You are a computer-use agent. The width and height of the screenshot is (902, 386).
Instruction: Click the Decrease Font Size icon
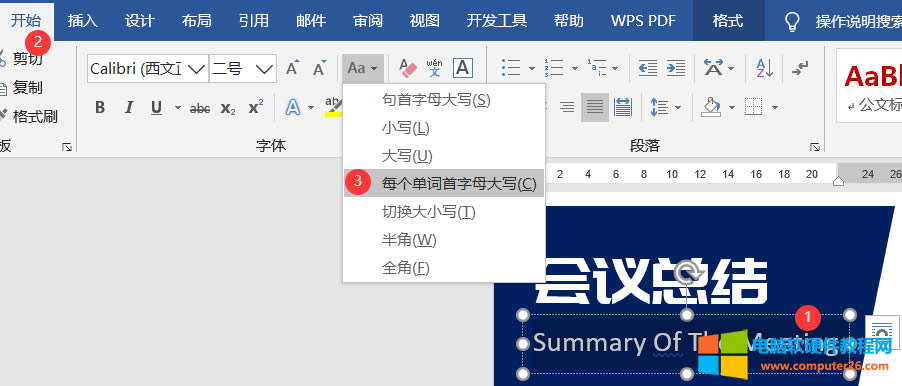pyautogui.click(x=319, y=69)
